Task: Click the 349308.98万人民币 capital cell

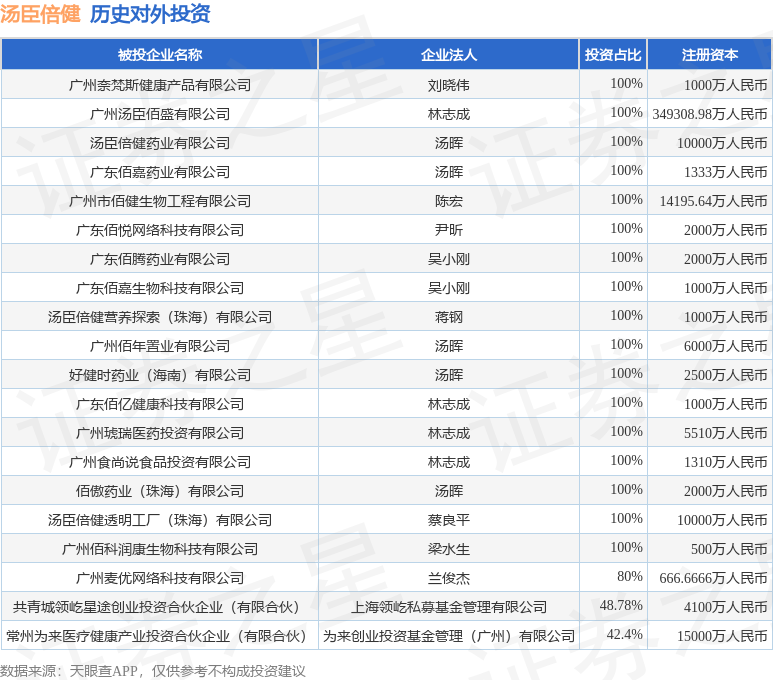Action: point(710,114)
